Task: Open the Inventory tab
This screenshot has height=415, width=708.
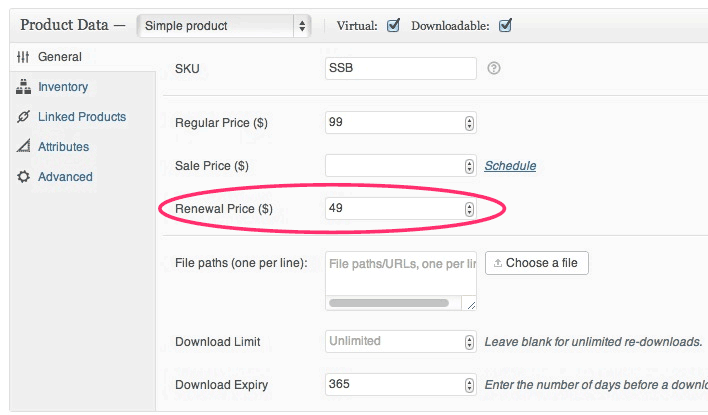Action: click(83, 87)
